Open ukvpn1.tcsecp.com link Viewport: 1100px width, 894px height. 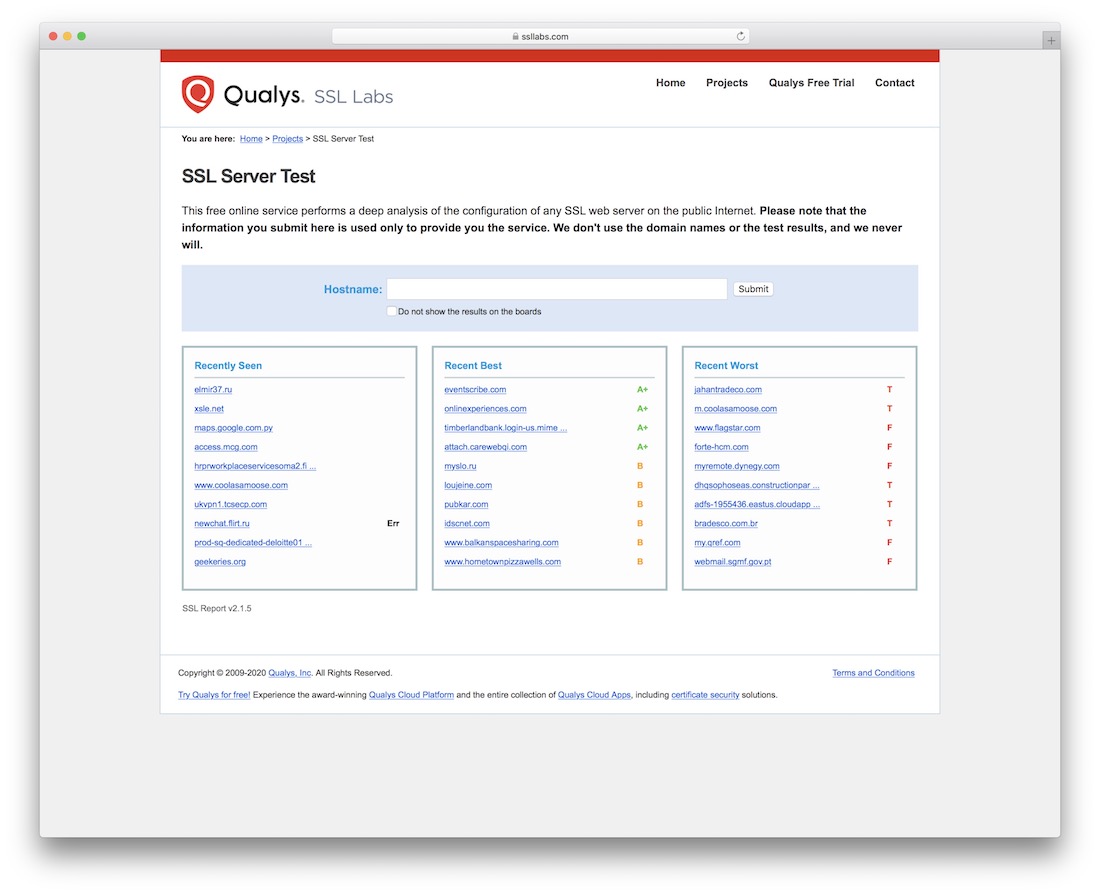click(231, 504)
